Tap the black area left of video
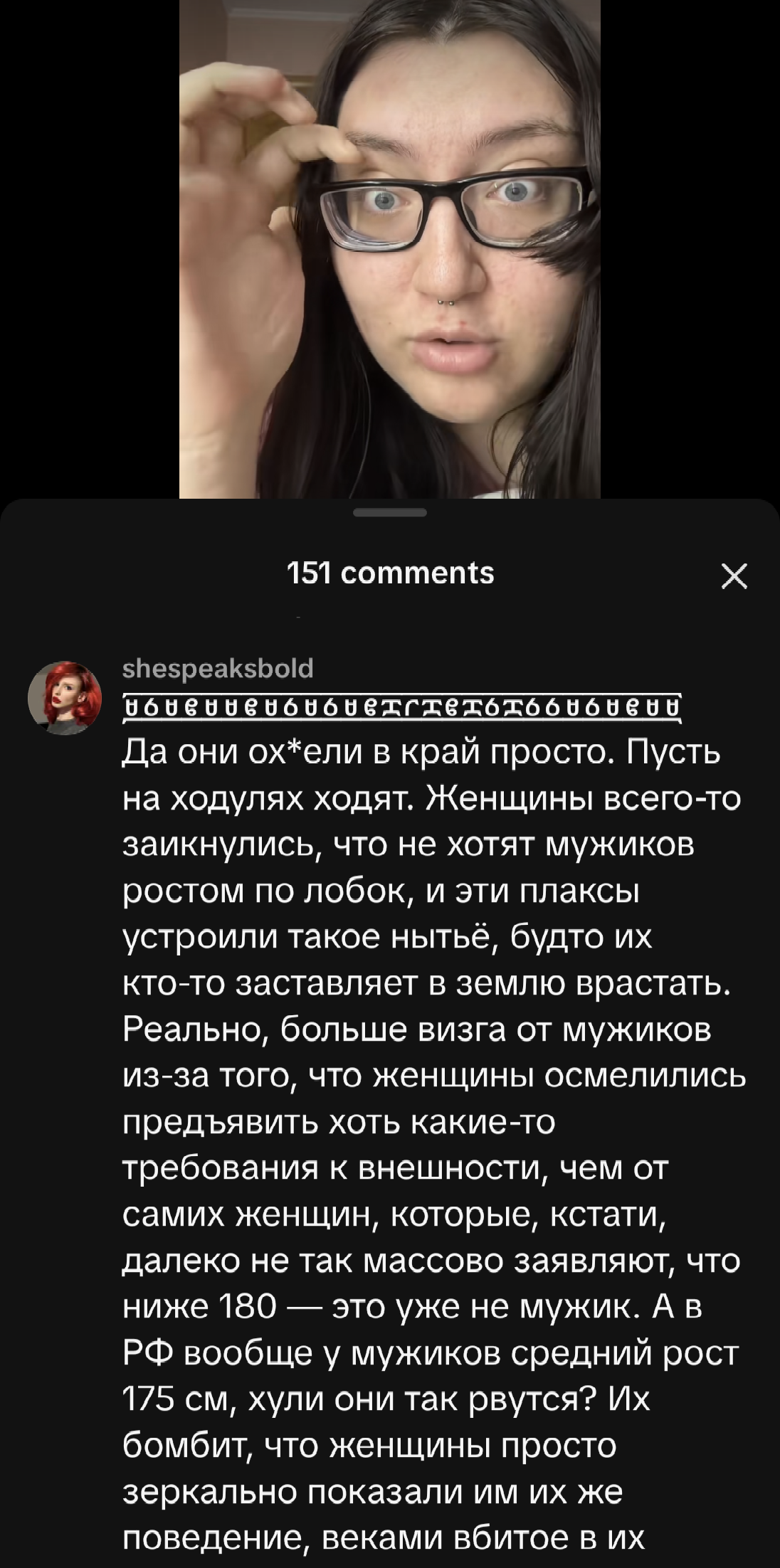Viewport: 780px width, 1568px height. pos(89,249)
